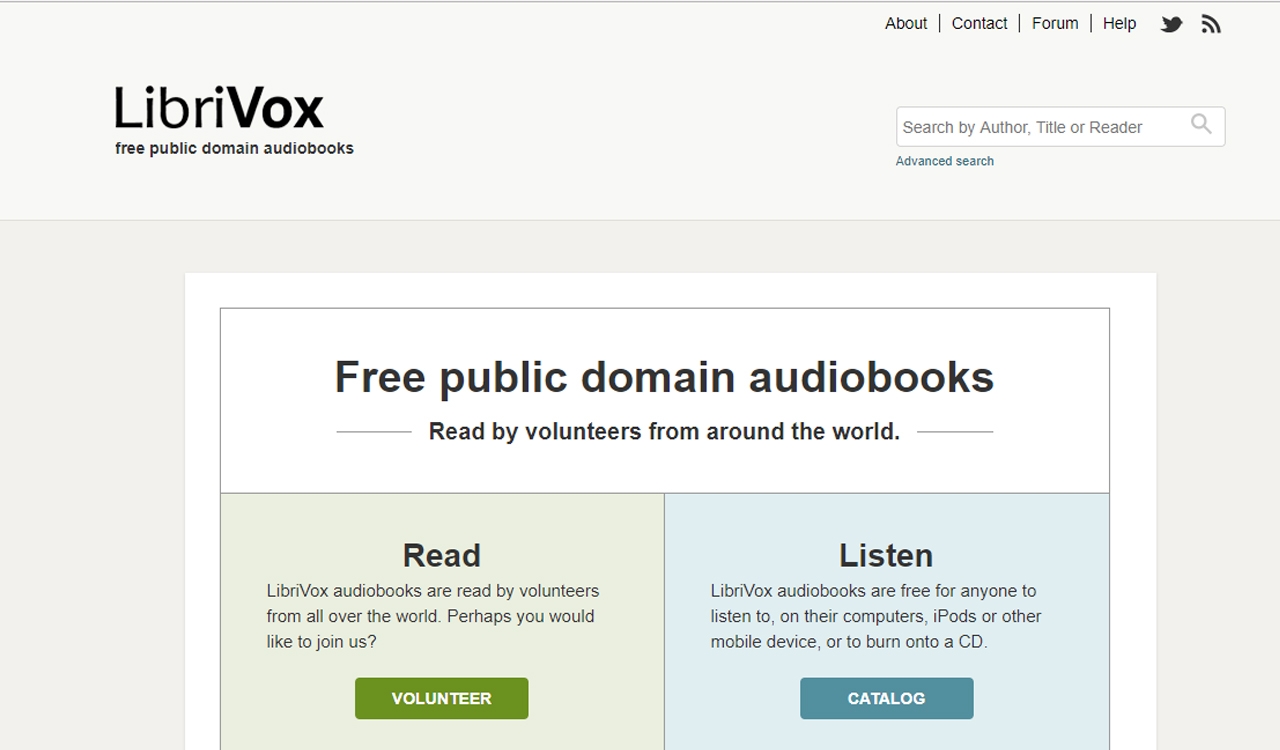Open the Contact page link
Viewport: 1280px width, 750px height.
coord(979,23)
